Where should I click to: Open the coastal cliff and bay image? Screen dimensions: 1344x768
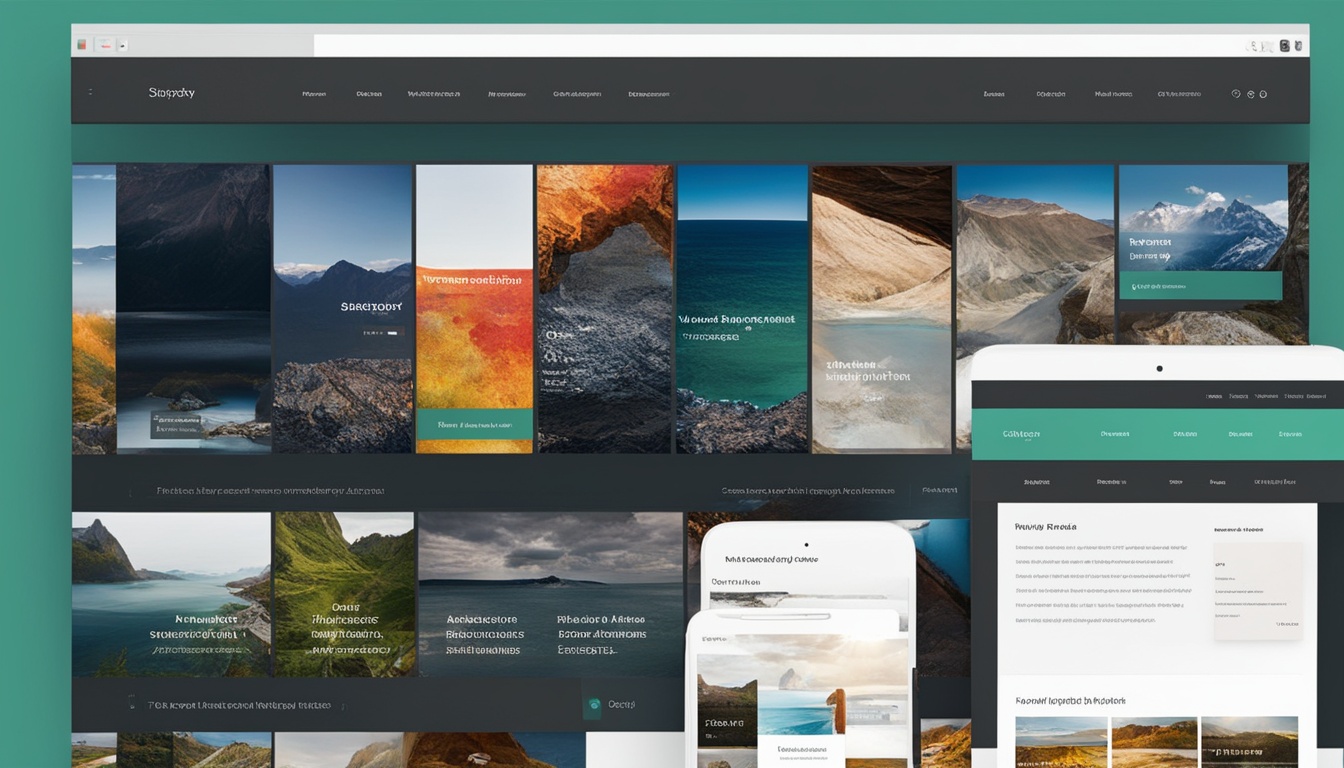(x=171, y=595)
